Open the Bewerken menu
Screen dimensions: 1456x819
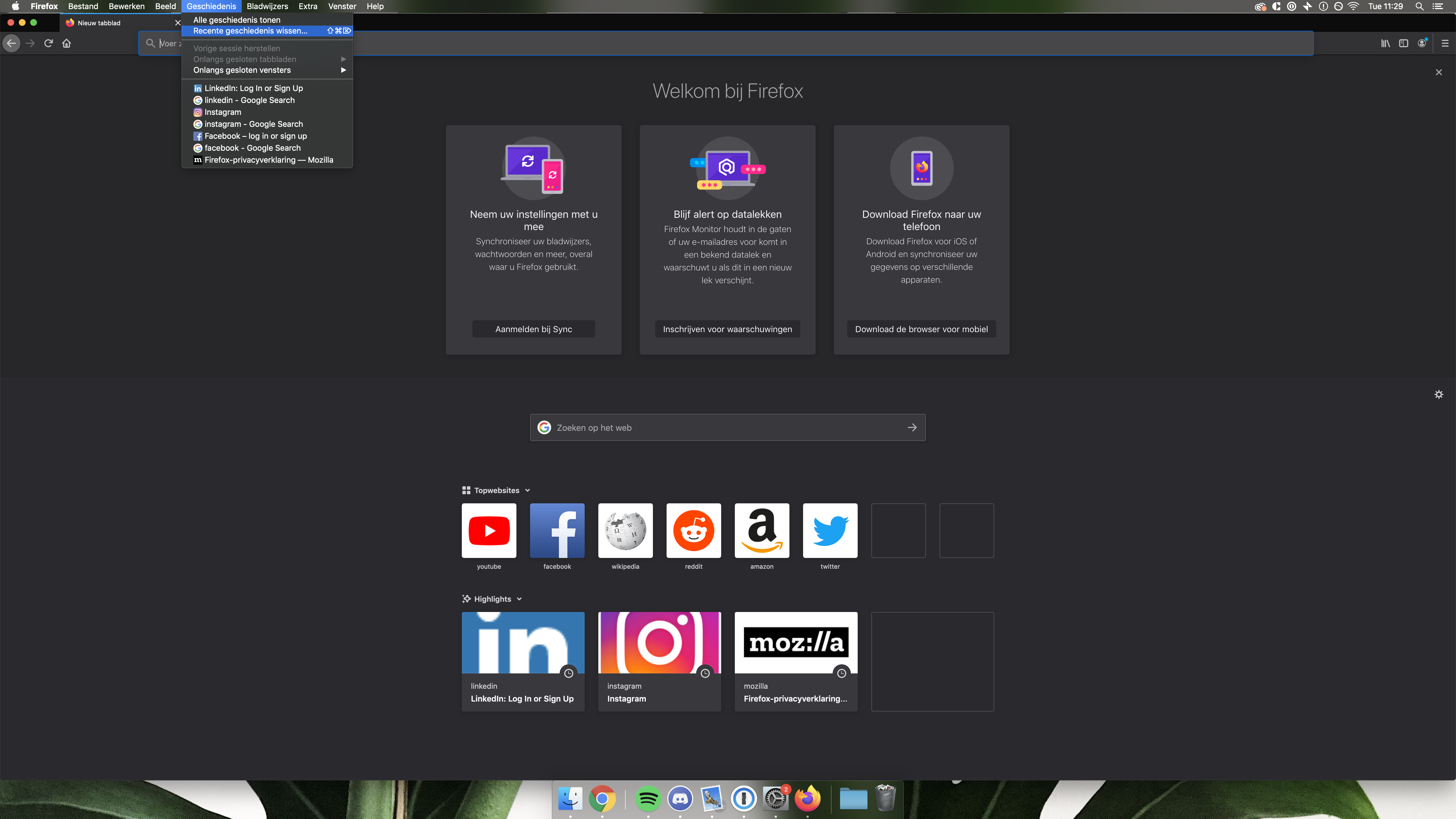click(127, 6)
